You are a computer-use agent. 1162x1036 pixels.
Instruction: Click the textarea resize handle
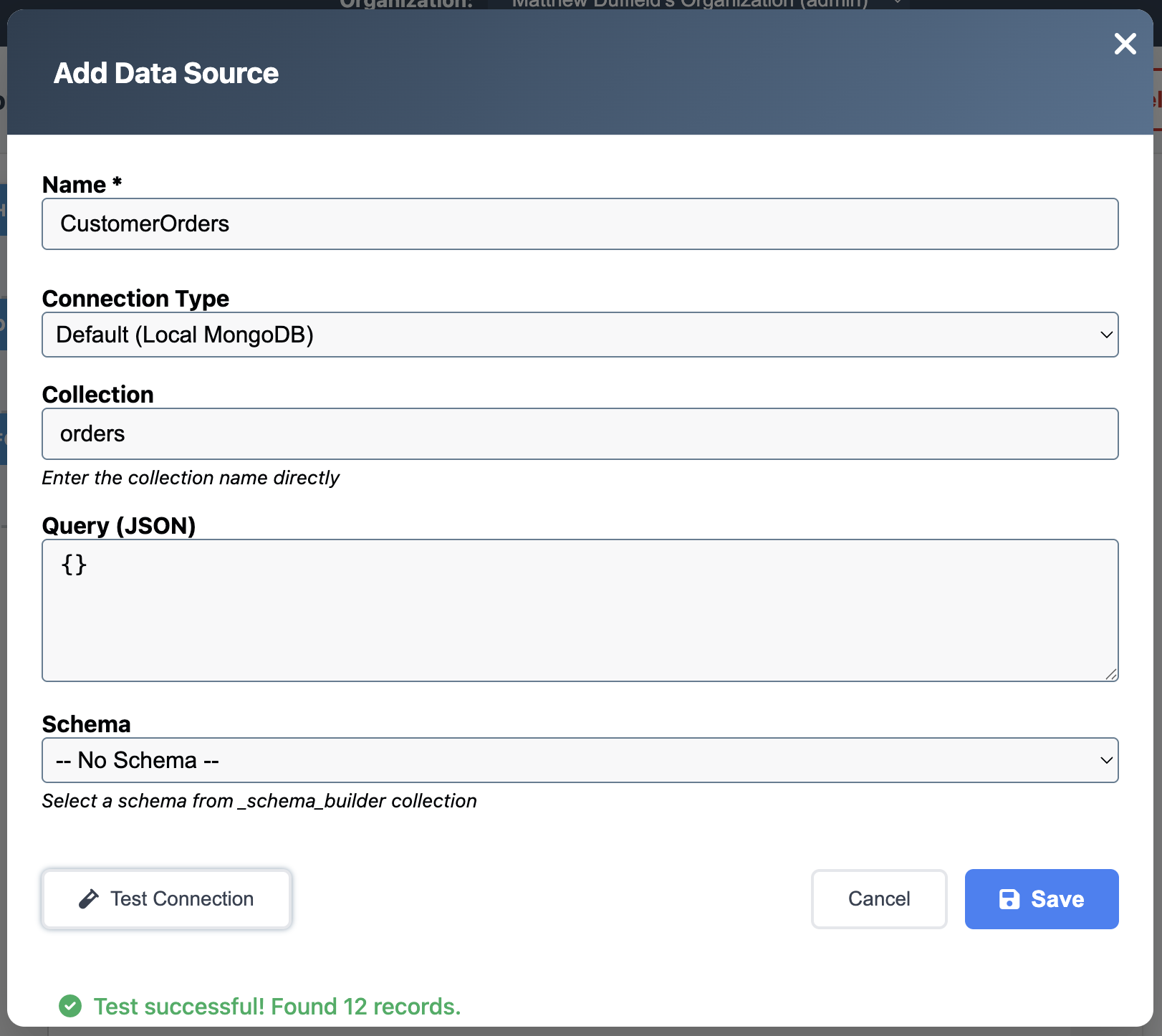(1112, 675)
